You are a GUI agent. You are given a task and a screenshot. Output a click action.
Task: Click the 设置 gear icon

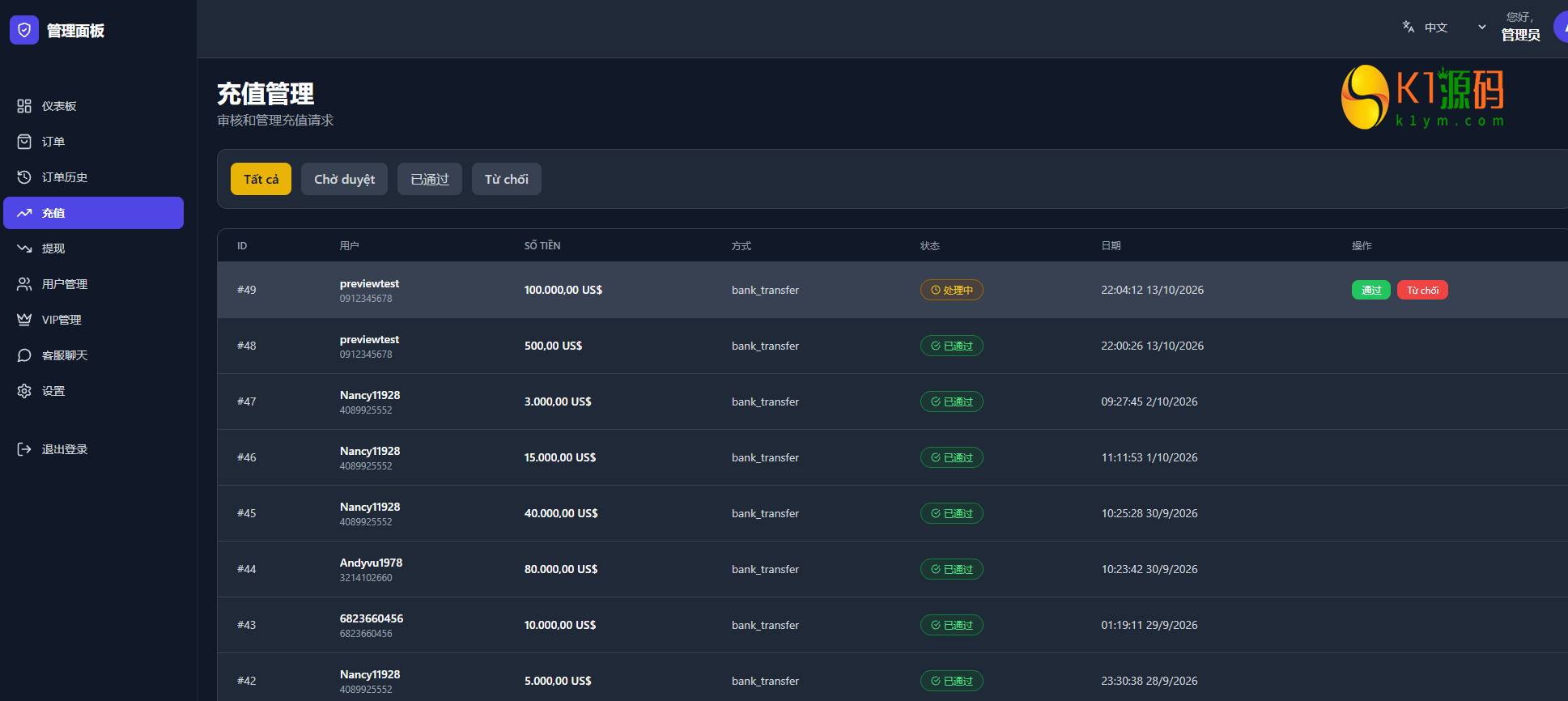(24, 391)
